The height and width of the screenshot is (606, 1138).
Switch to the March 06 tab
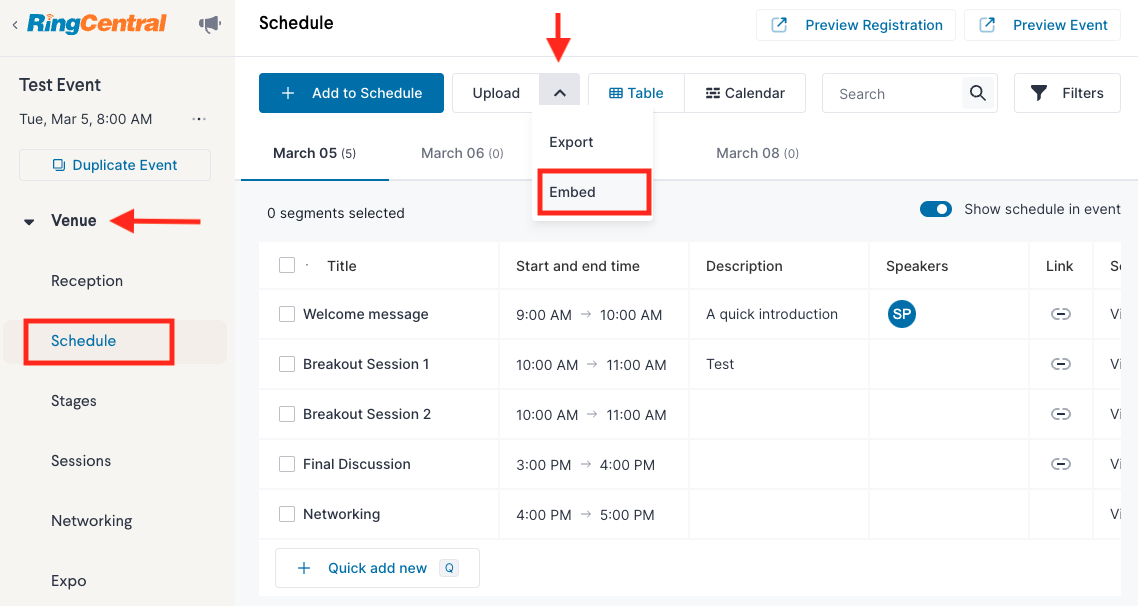pos(462,153)
